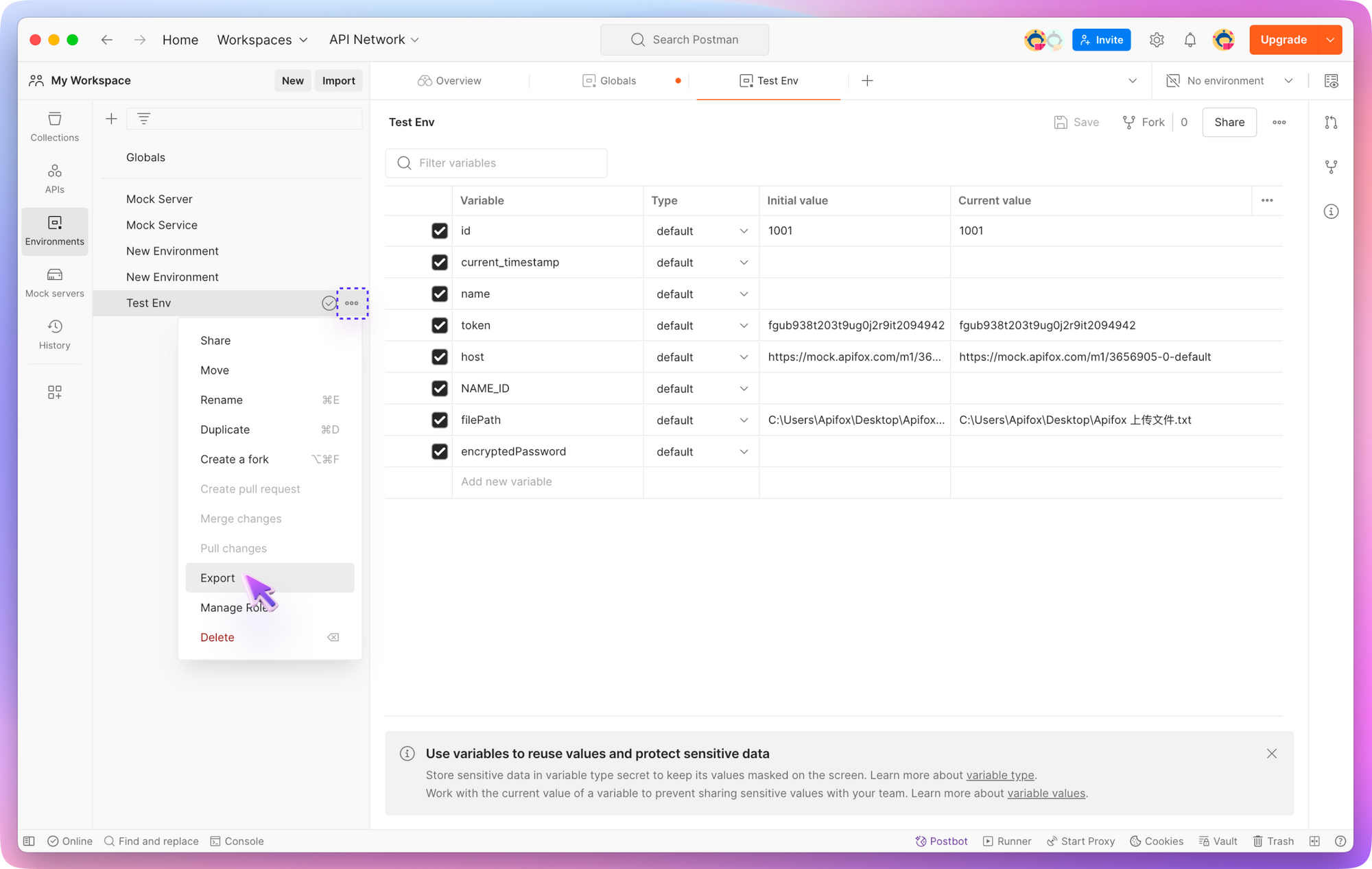Open table column options three-dot icon
The height and width of the screenshot is (869, 1372).
click(1267, 200)
